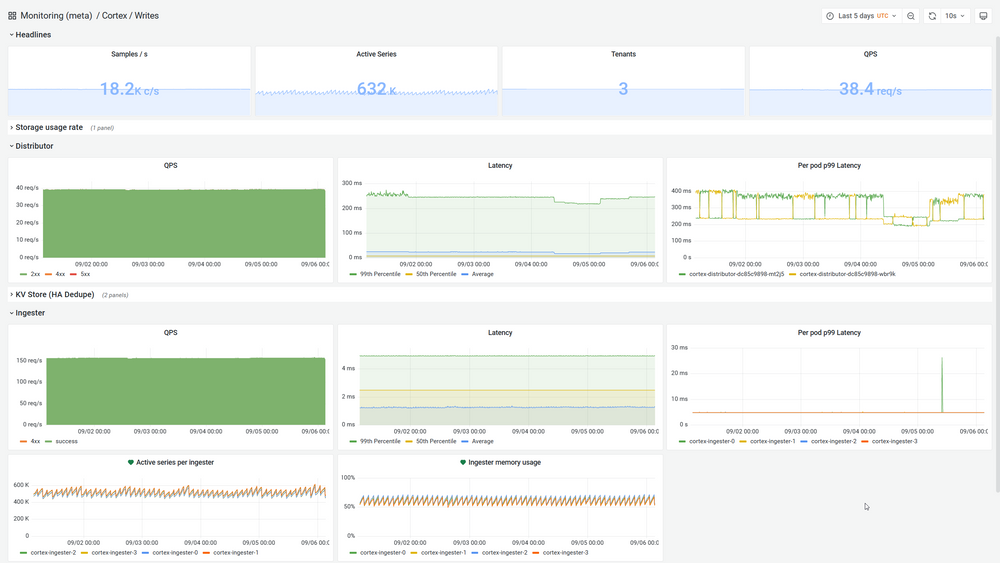Click the yellow 50th Percentile swatch in Ingester Latency
Image resolution: width=1000 pixels, height=563 pixels.
coord(408,441)
